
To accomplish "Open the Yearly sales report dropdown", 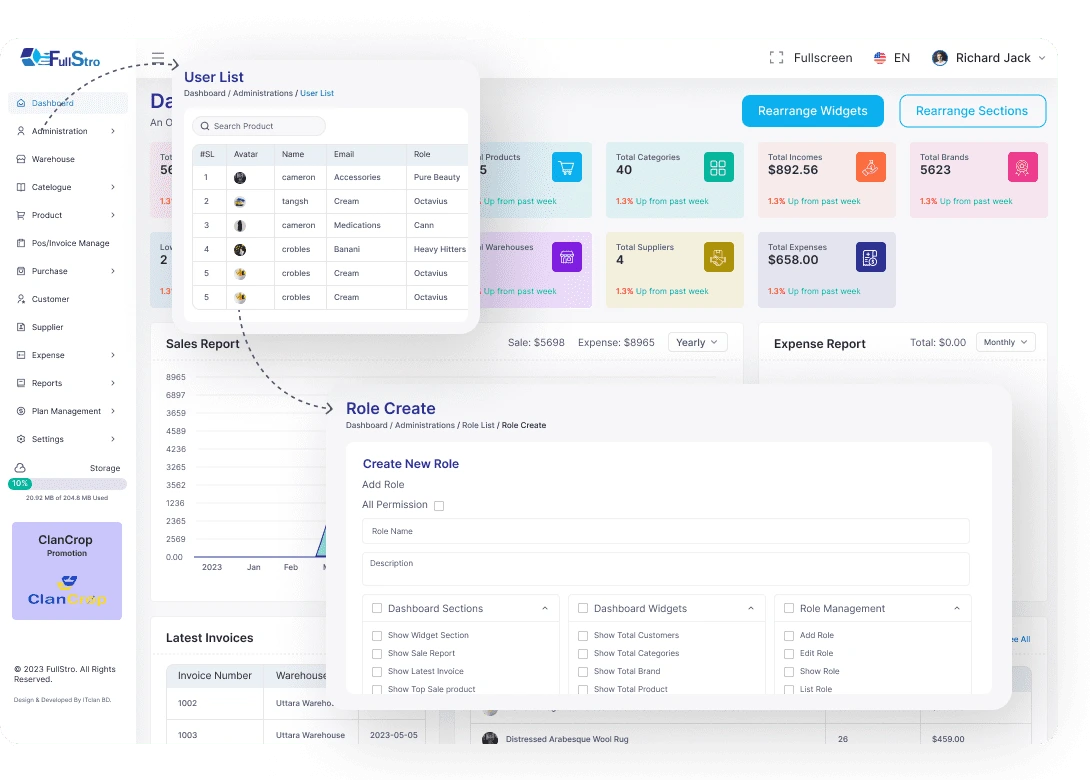I will tap(697, 342).
